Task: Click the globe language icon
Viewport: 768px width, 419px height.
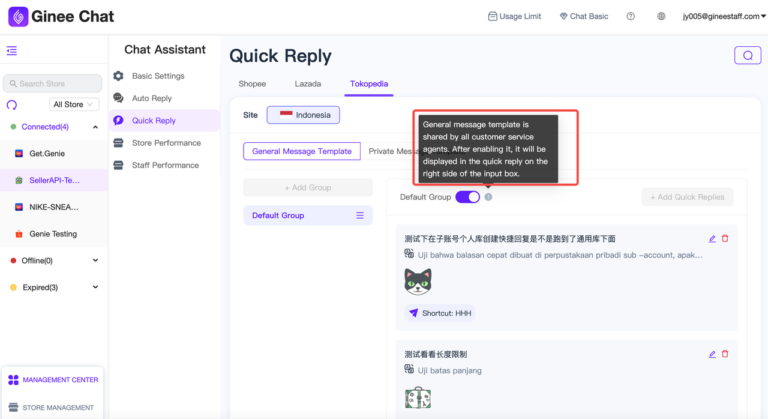Action: click(661, 17)
